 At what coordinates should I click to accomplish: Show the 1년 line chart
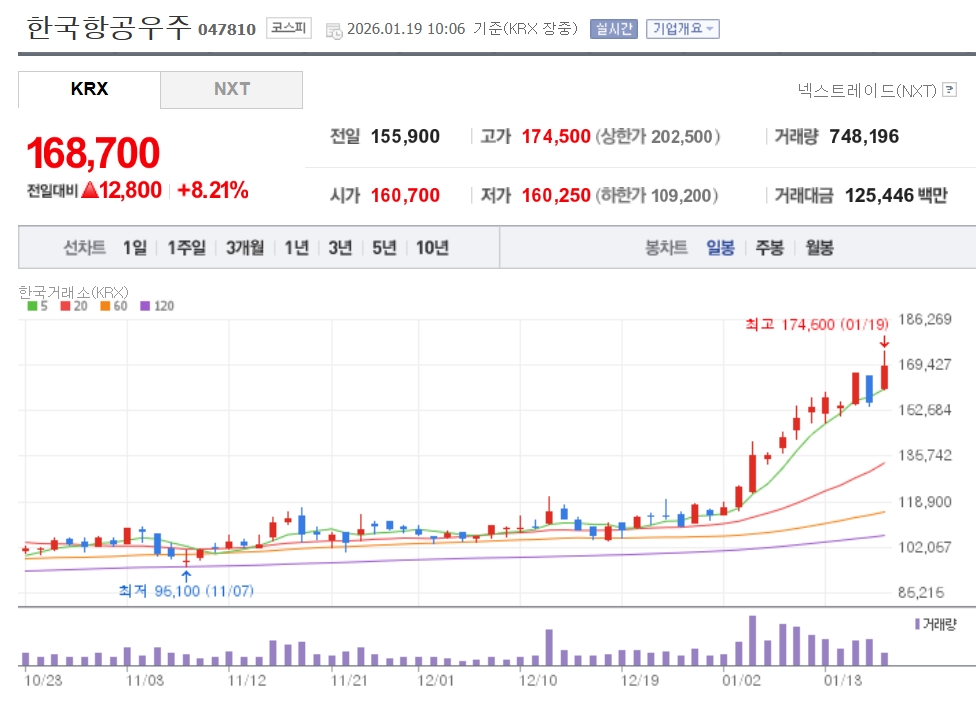[x=296, y=248]
